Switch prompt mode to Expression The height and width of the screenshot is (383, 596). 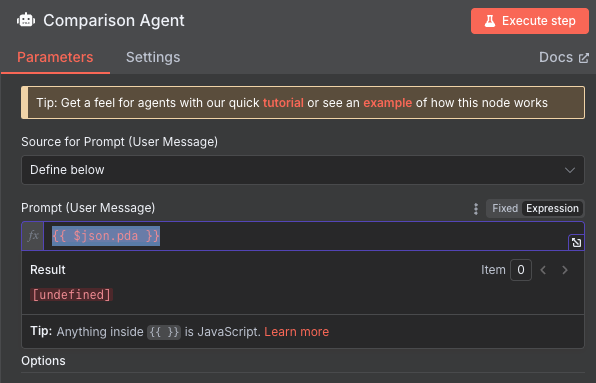click(552, 209)
